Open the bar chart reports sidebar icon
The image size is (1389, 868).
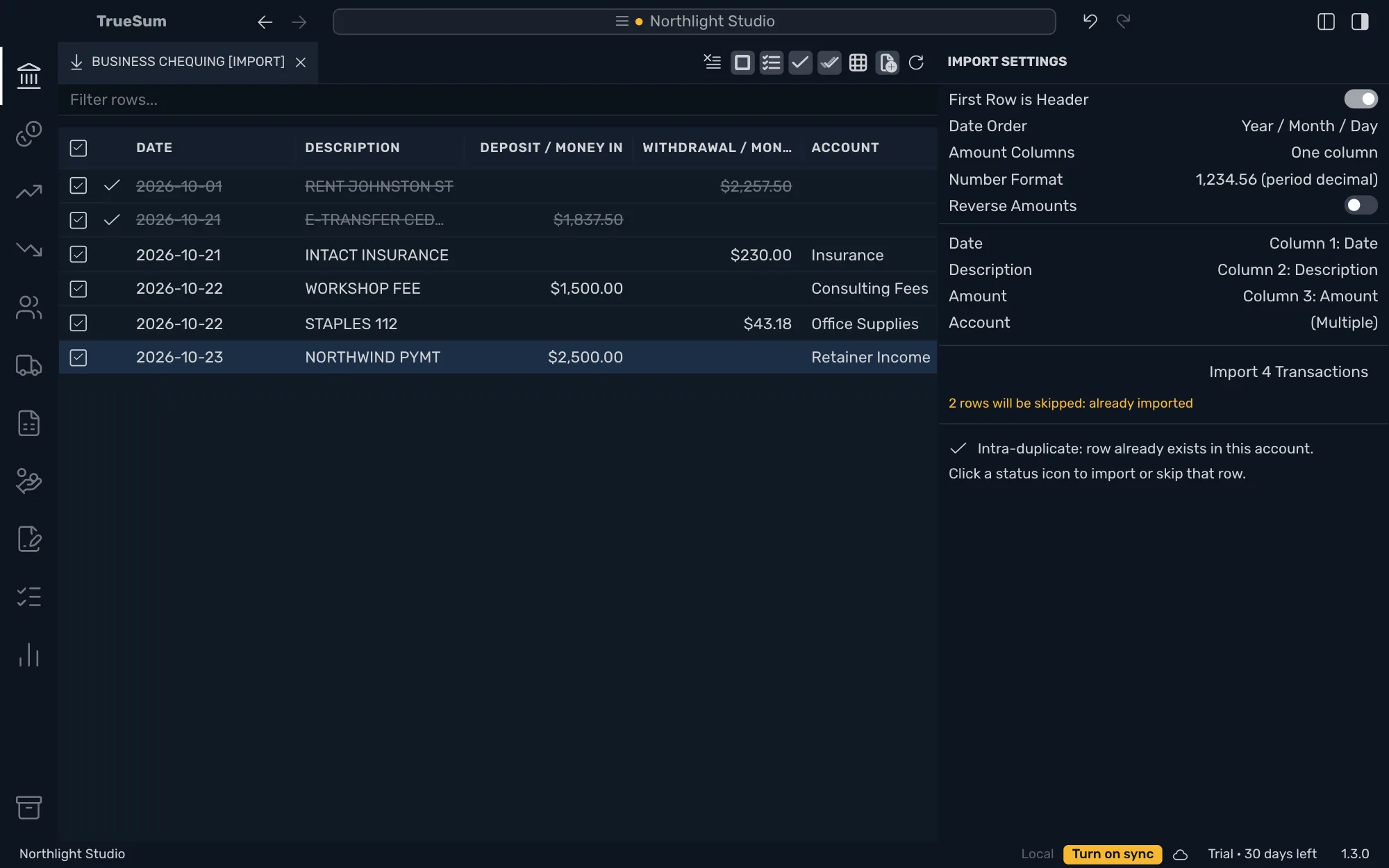click(28, 654)
